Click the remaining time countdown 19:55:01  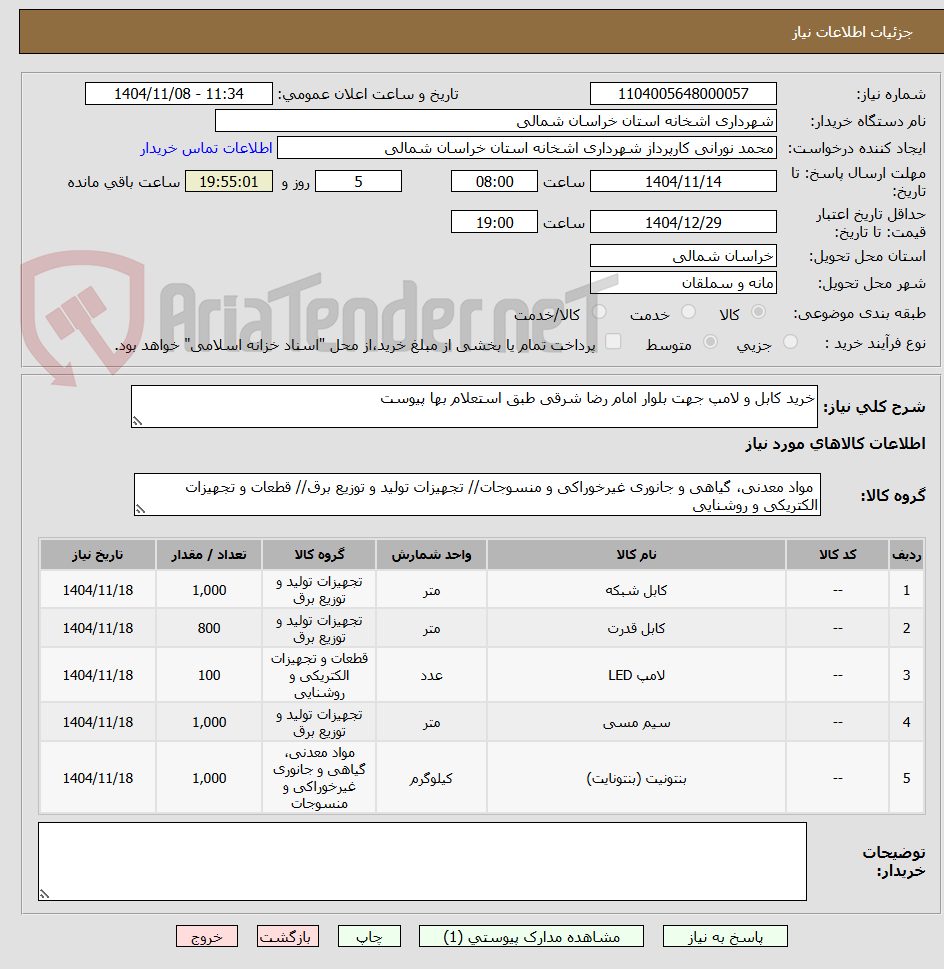point(229,182)
